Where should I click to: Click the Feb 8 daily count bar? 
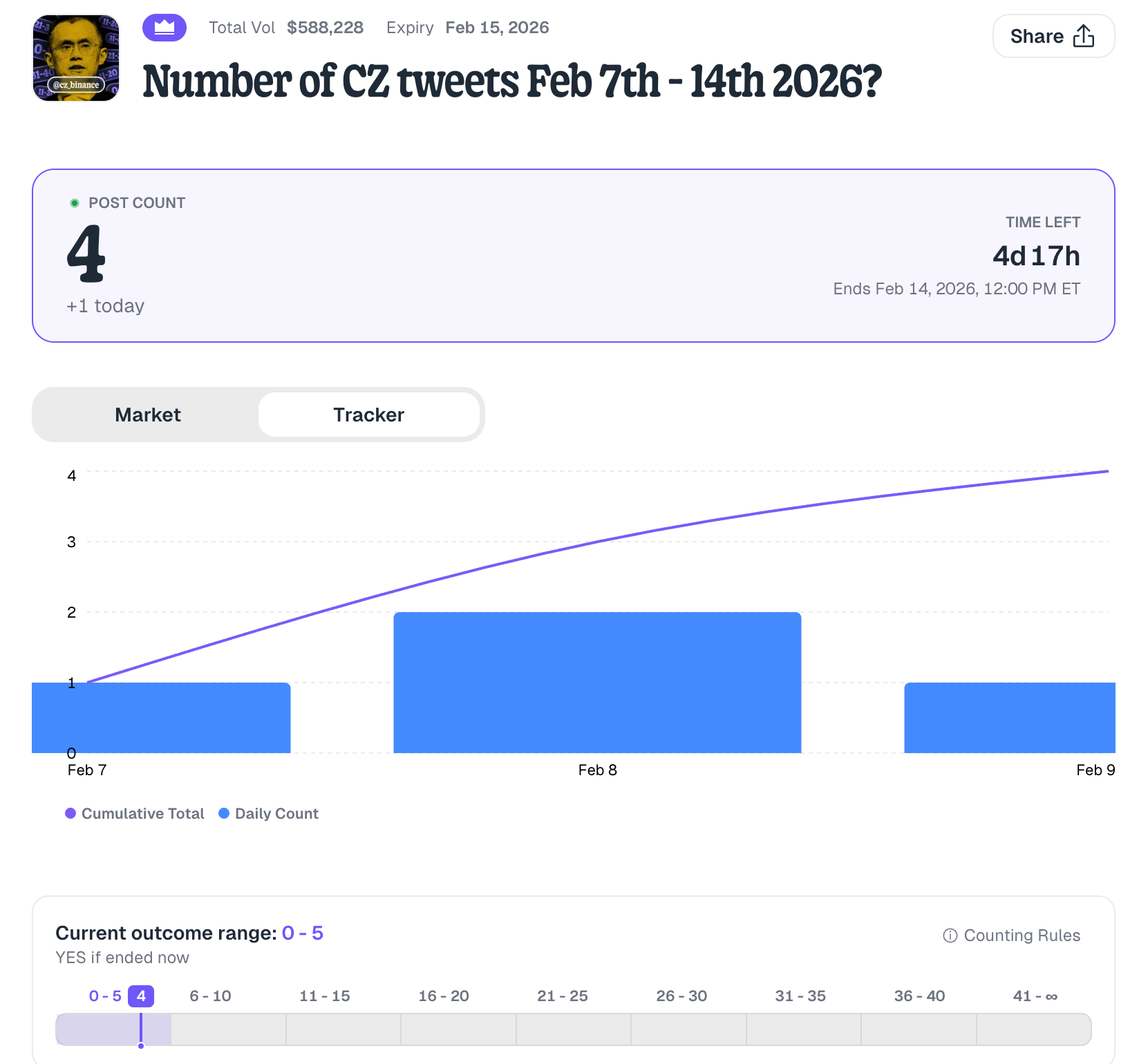coord(597,683)
